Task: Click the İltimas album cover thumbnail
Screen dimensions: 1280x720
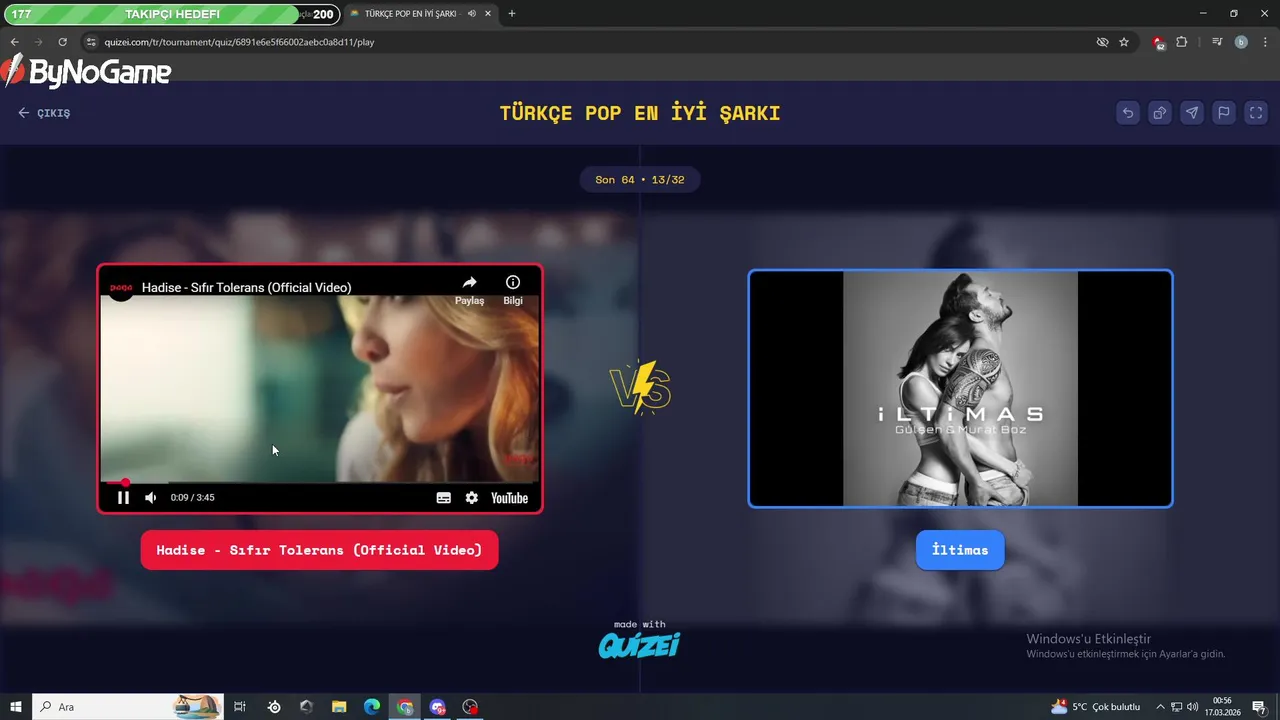Action: point(960,389)
